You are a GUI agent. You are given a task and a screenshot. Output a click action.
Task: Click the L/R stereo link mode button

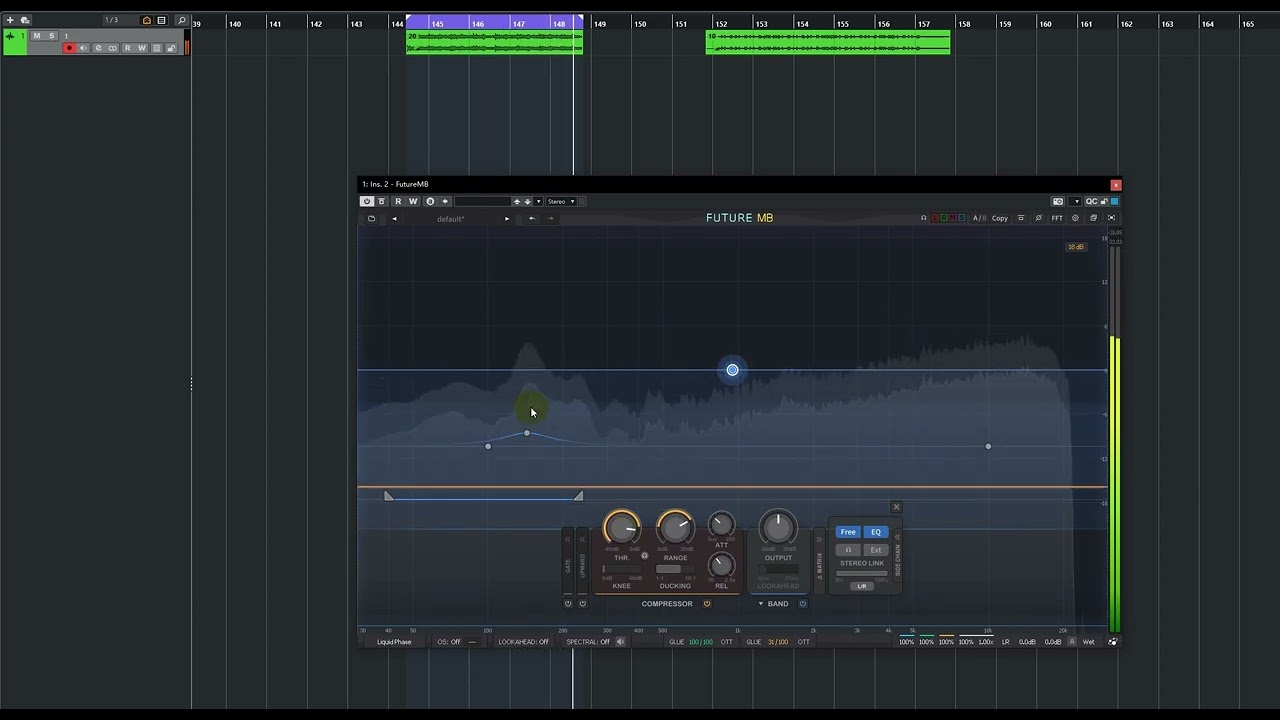[862, 586]
